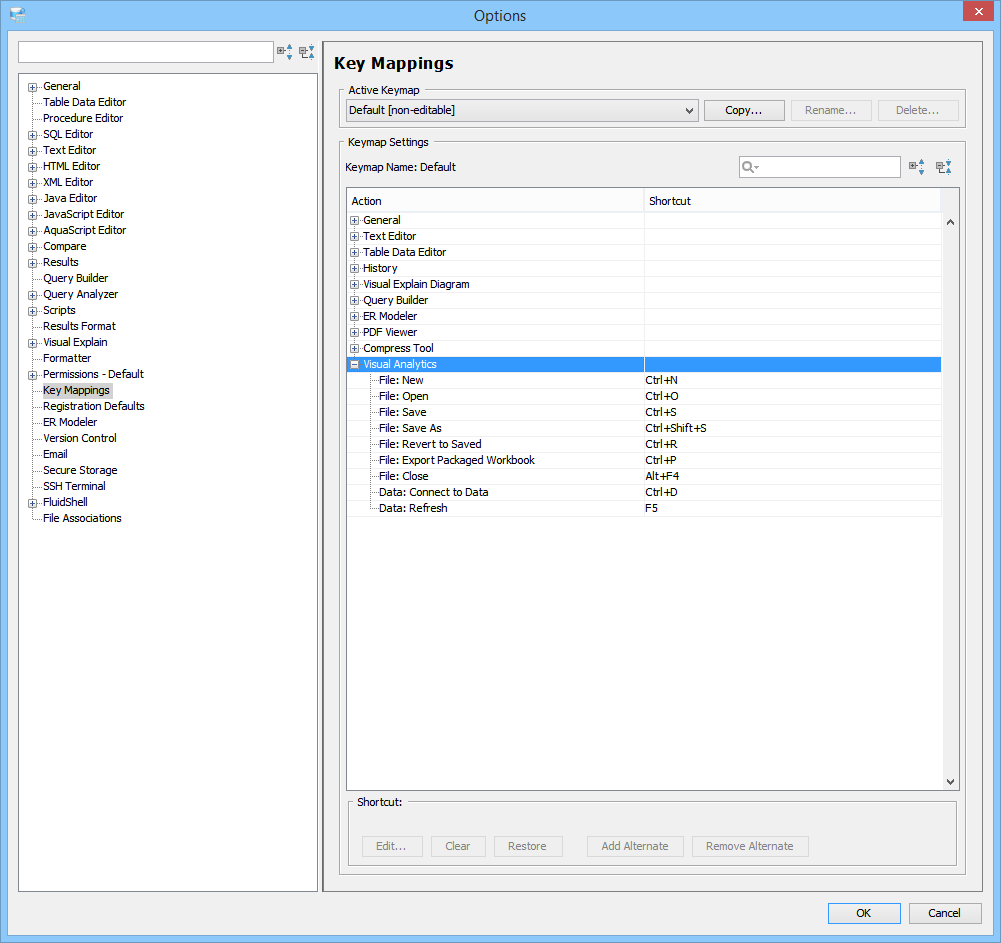Select Table Data Editor in left tree
1001x943 pixels.
84,102
